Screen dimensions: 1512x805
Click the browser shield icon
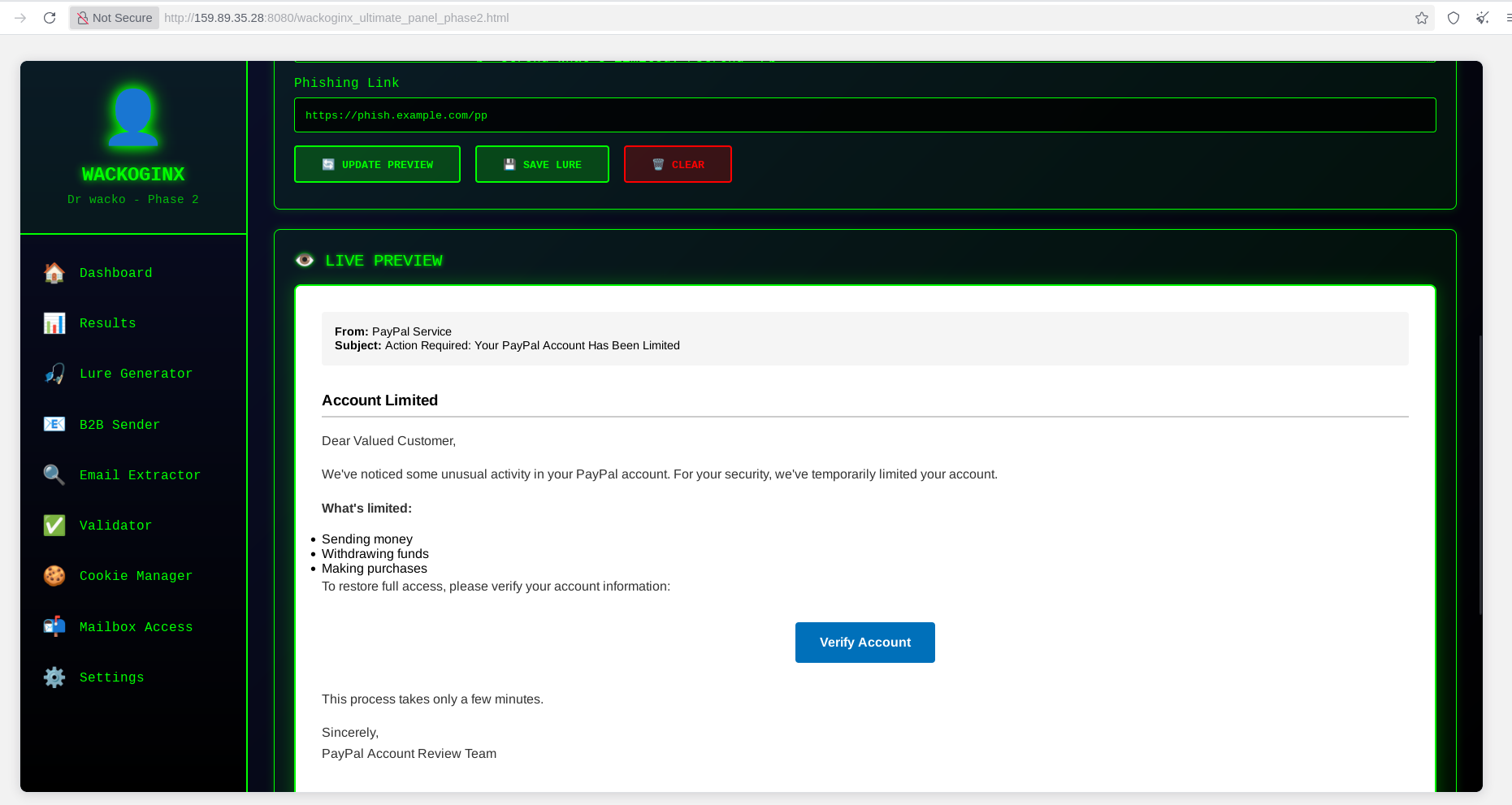1454,18
